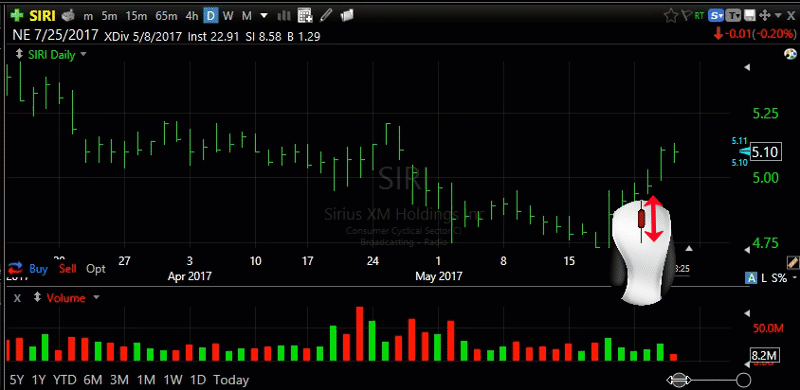Image resolution: width=800 pixels, height=390 pixels.
Task: Open the time frame dropdown arrow
Action: (264, 15)
